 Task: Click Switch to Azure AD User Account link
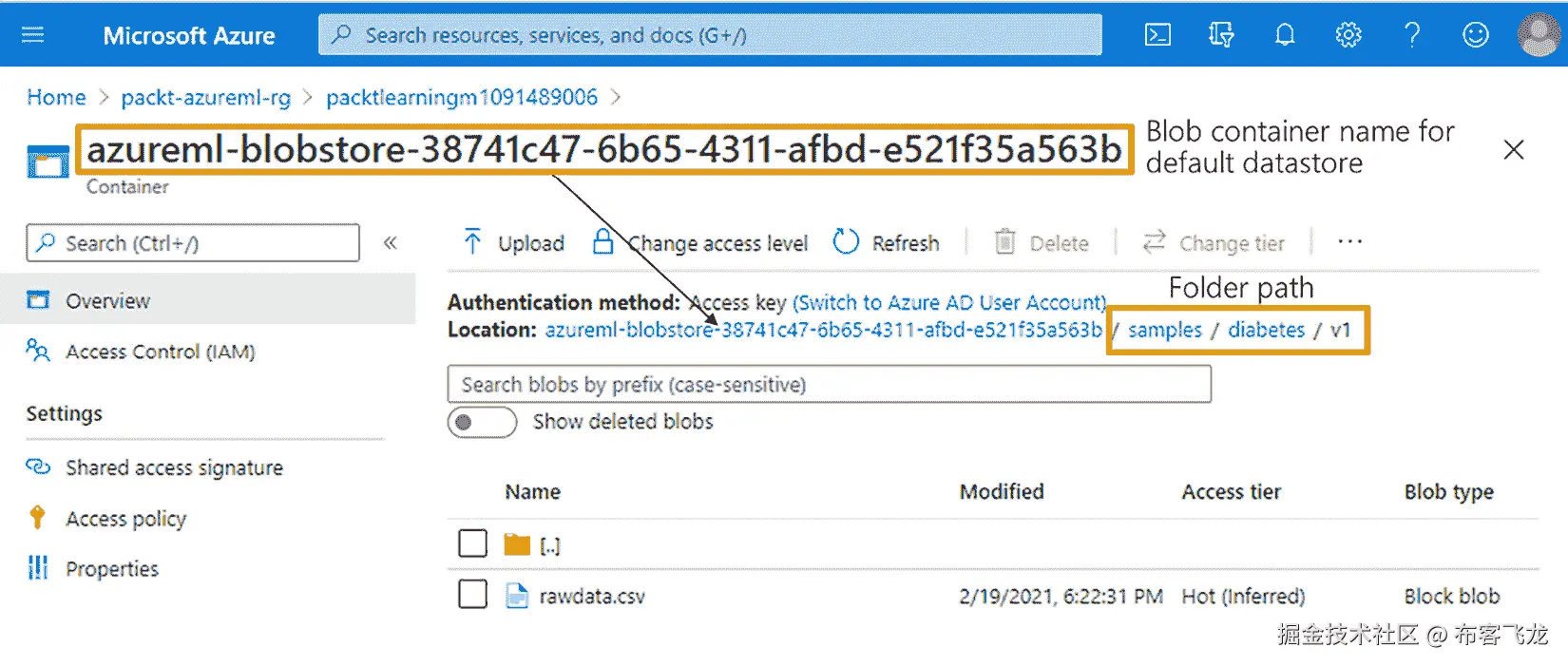(x=949, y=302)
